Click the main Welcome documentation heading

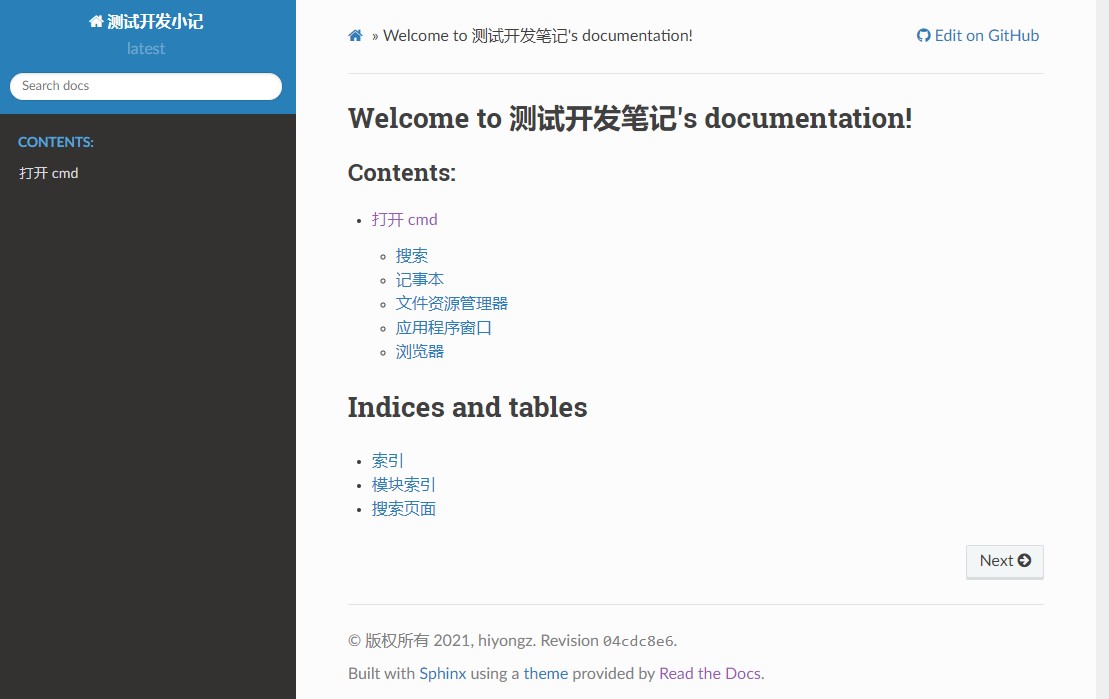(630, 118)
